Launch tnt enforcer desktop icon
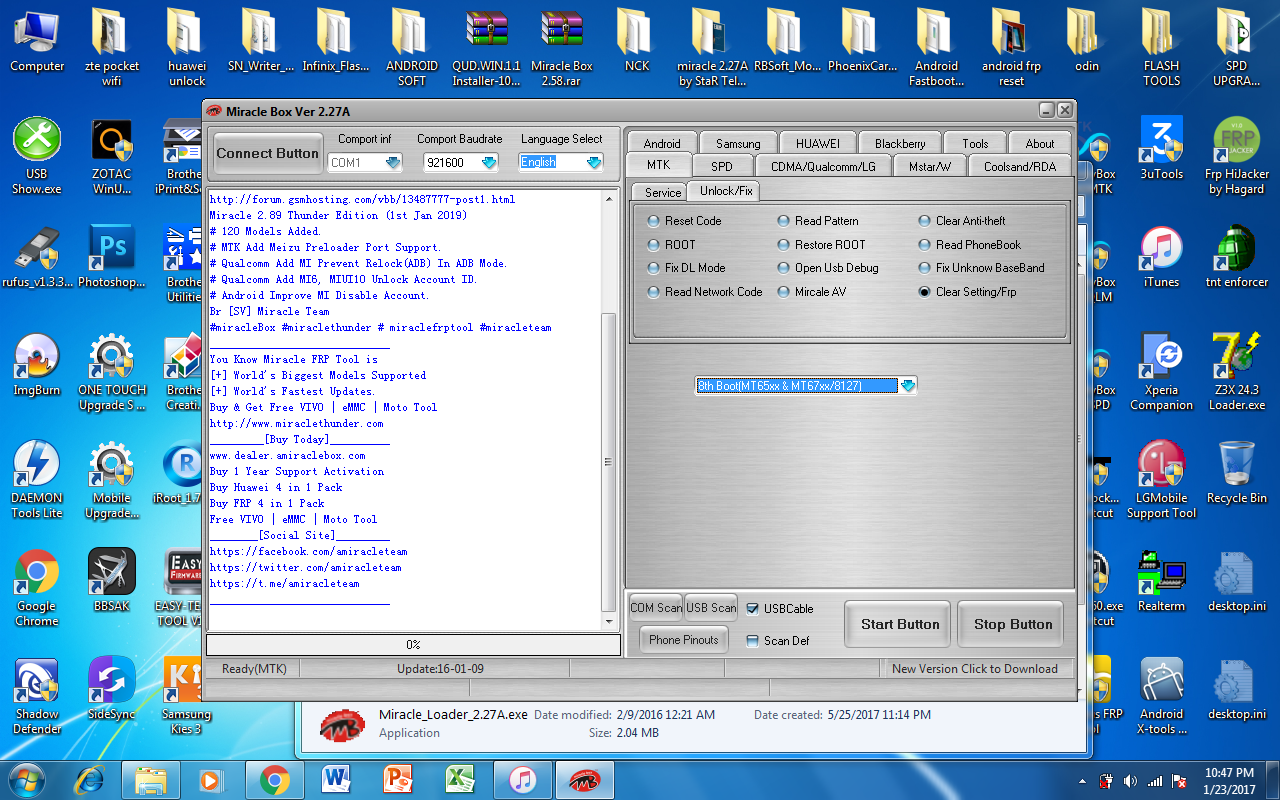The width and height of the screenshot is (1280, 800). point(1237,256)
